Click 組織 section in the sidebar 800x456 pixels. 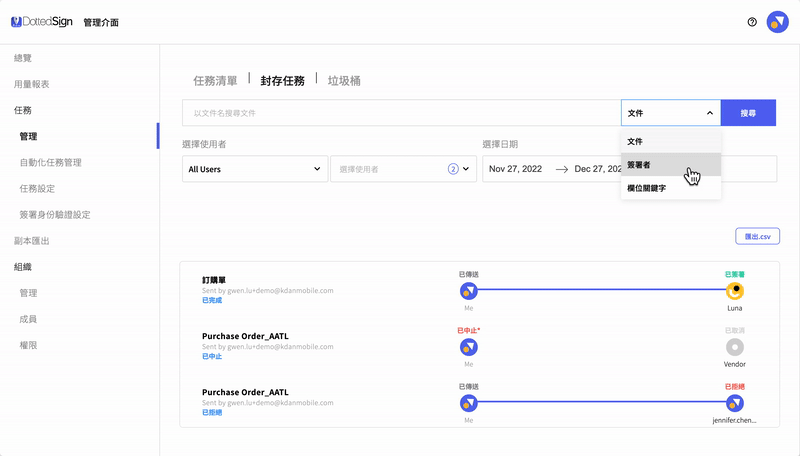pyautogui.click(x=22, y=267)
